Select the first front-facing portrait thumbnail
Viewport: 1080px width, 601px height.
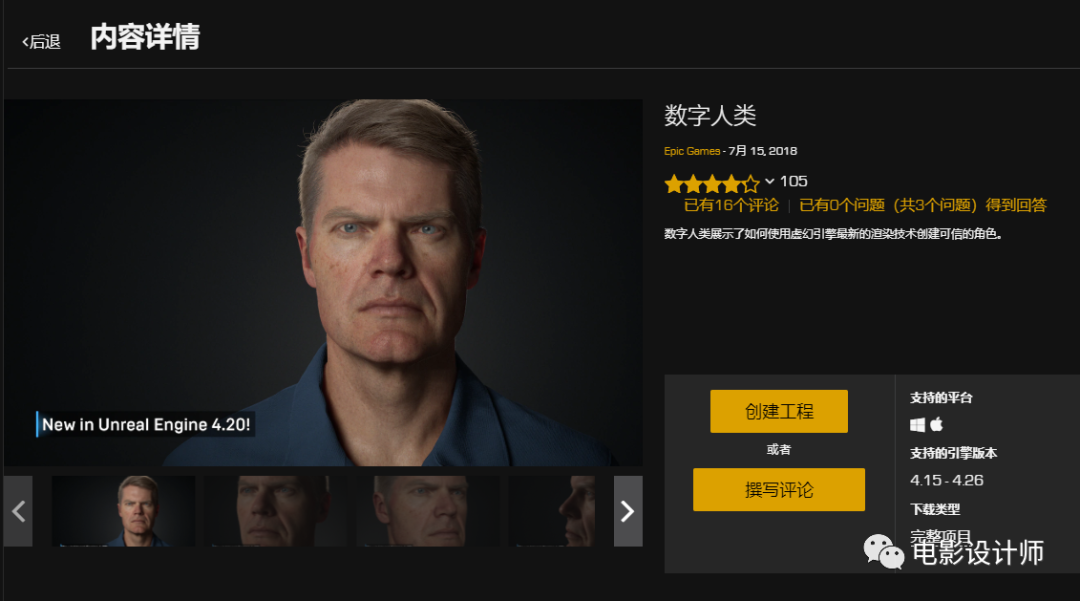click(x=124, y=511)
